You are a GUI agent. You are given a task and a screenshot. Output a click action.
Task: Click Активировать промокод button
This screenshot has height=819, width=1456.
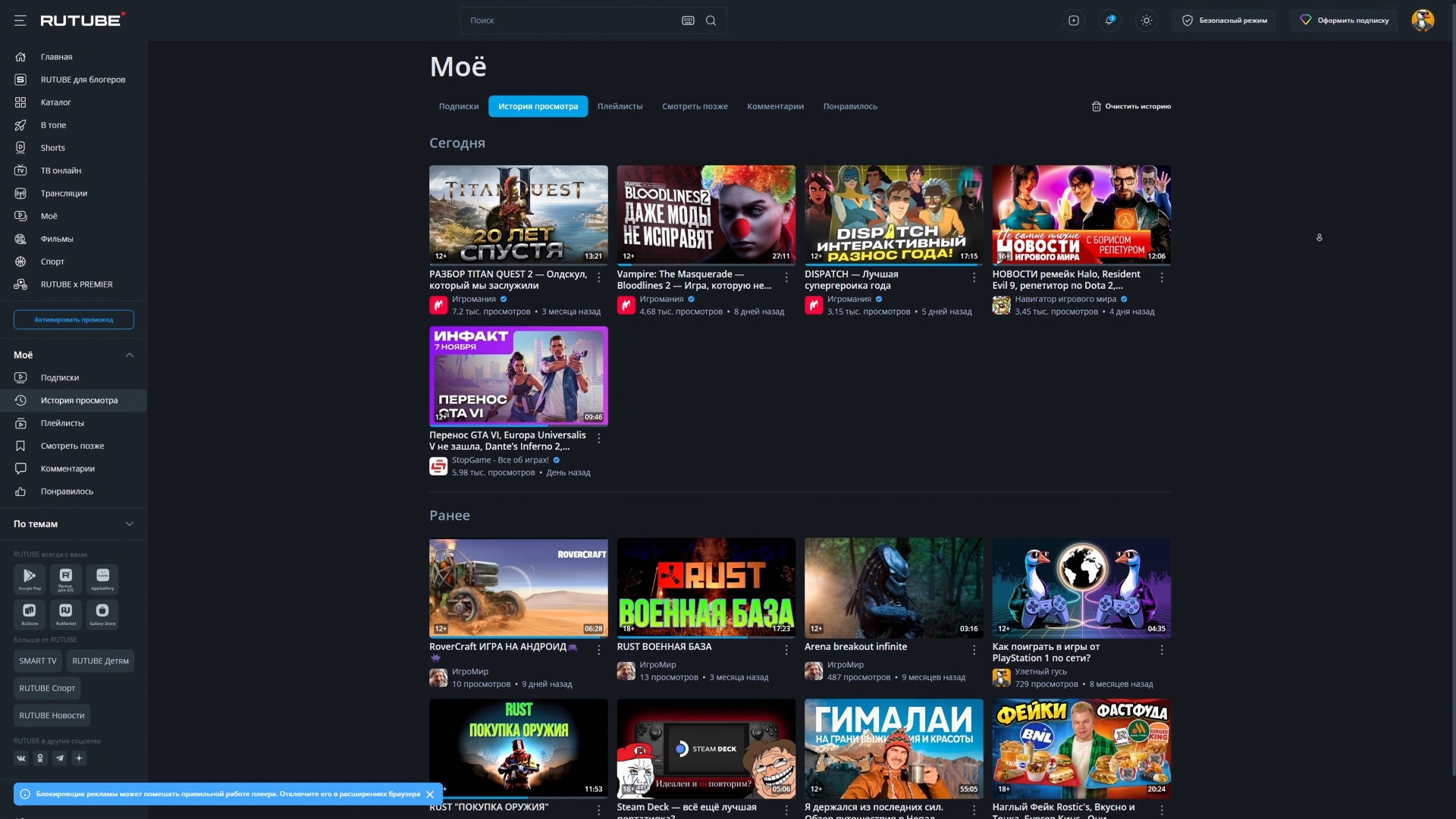pyautogui.click(x=74, y=320)
